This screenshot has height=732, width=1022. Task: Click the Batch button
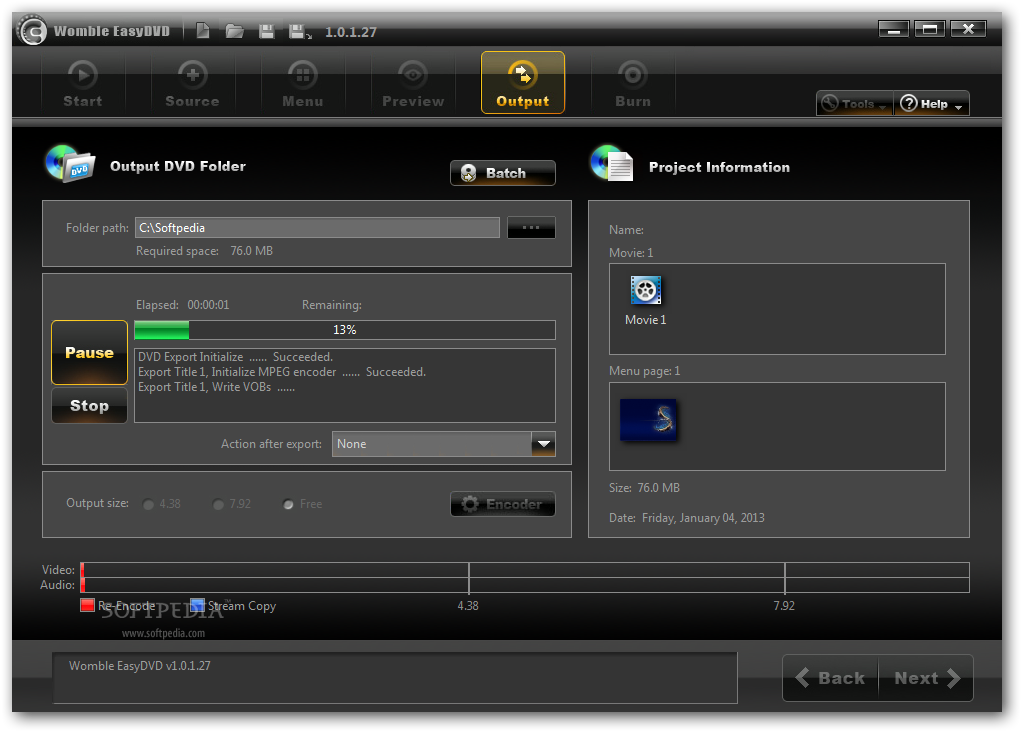tap(503, 173)
